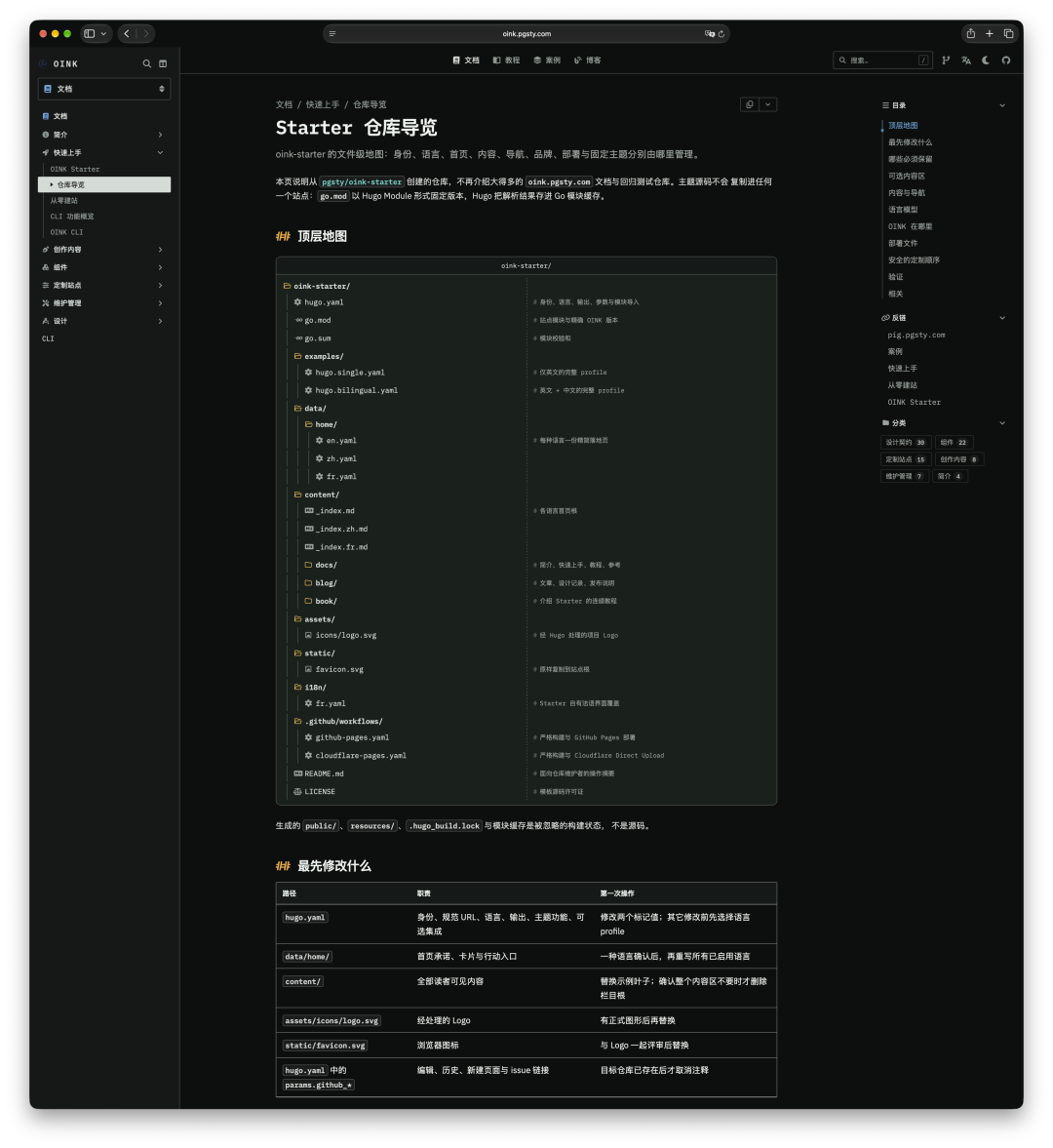Open the 文档 section selector dropdown
This screenshot has height=1148, width=1053.
click(x=104, y=89)
